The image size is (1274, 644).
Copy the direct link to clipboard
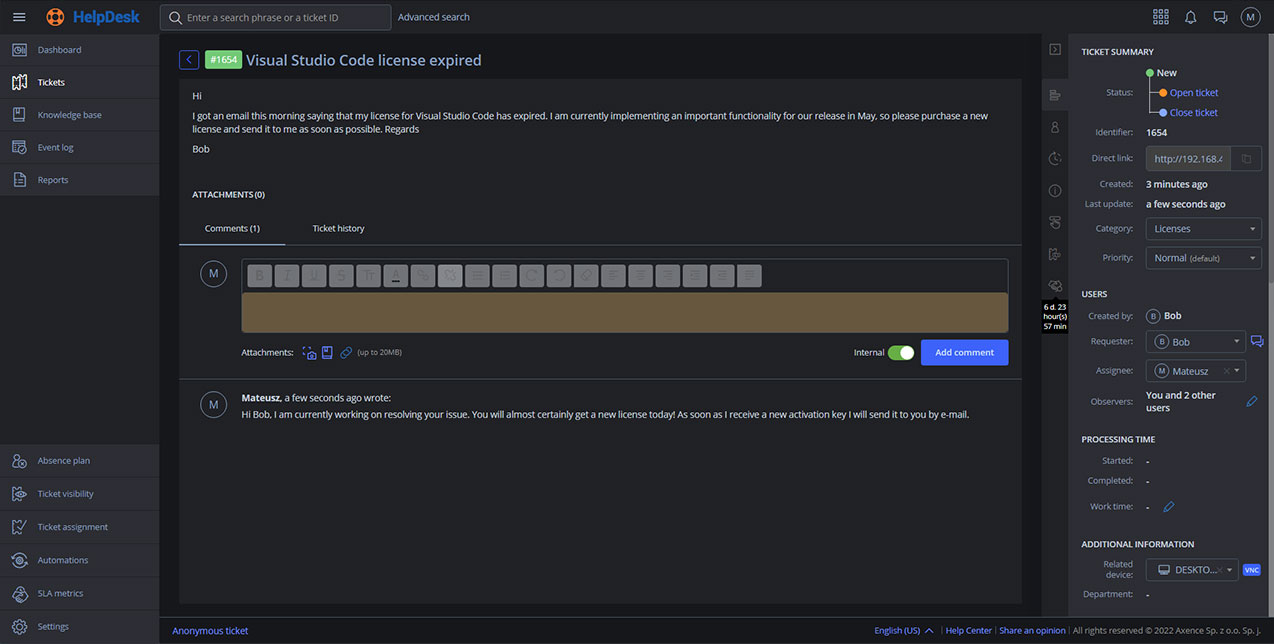coord(1246,159)
